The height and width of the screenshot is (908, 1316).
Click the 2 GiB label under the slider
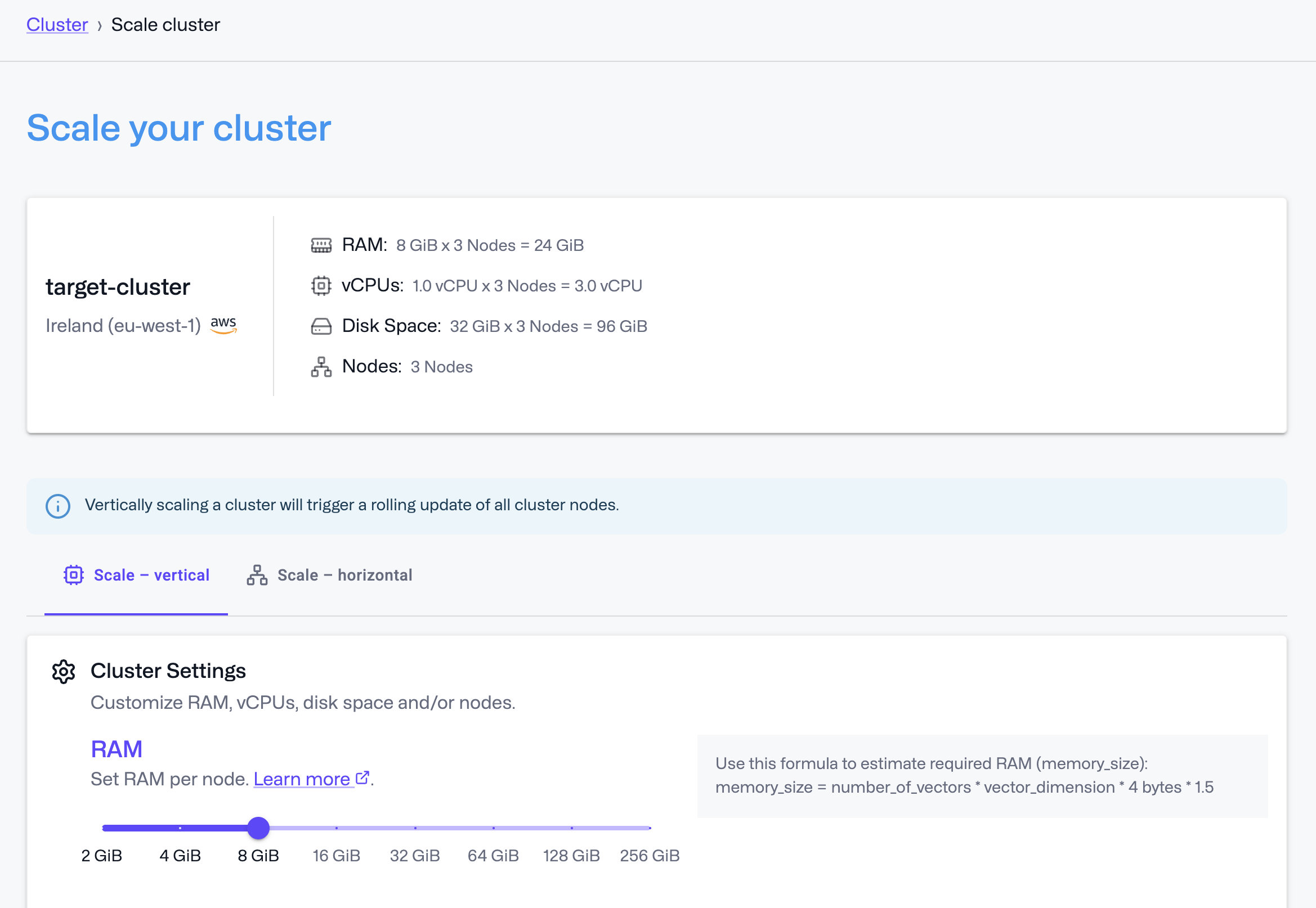point(102,855)
